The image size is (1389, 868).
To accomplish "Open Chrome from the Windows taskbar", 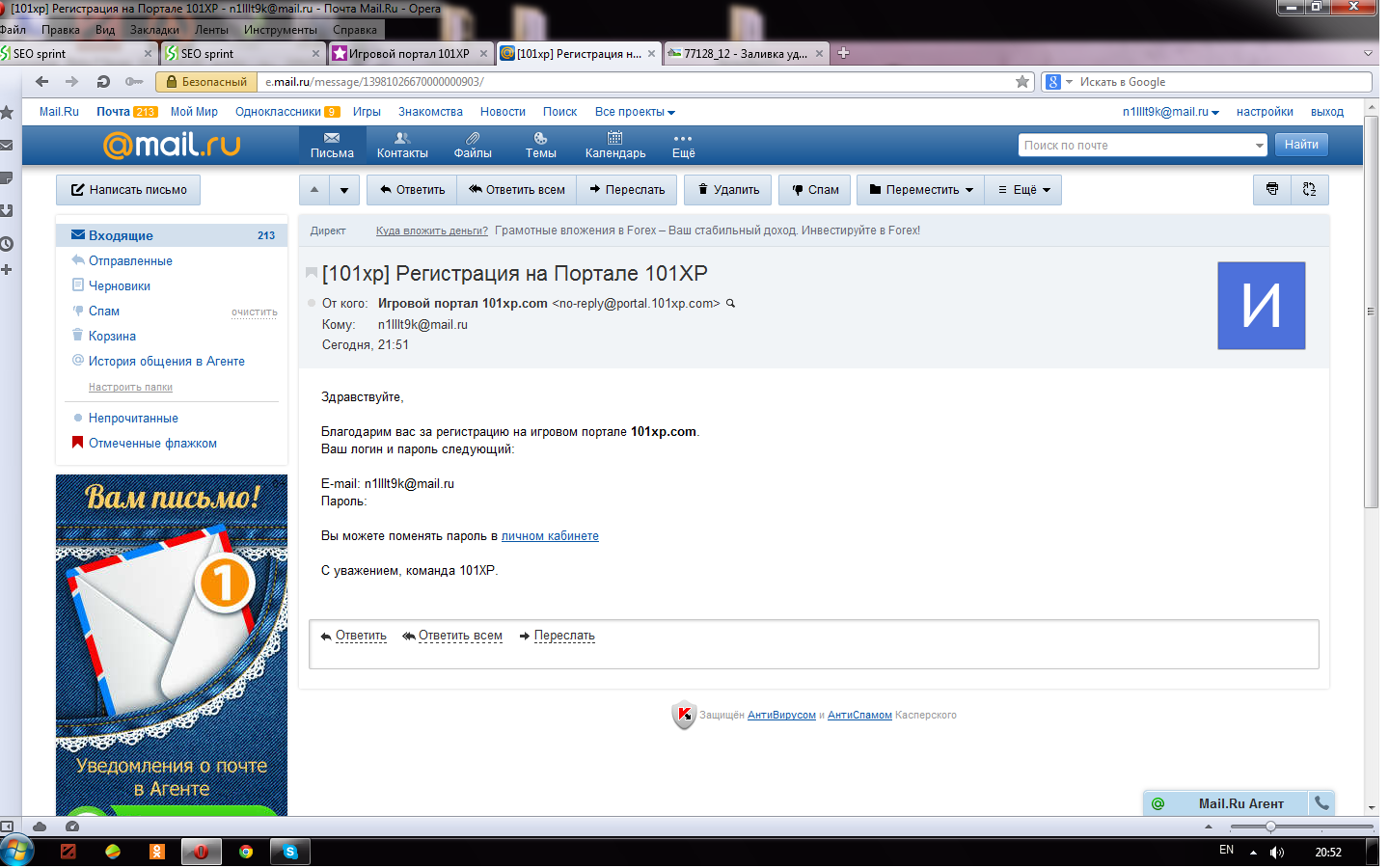I will coord(246,852).
